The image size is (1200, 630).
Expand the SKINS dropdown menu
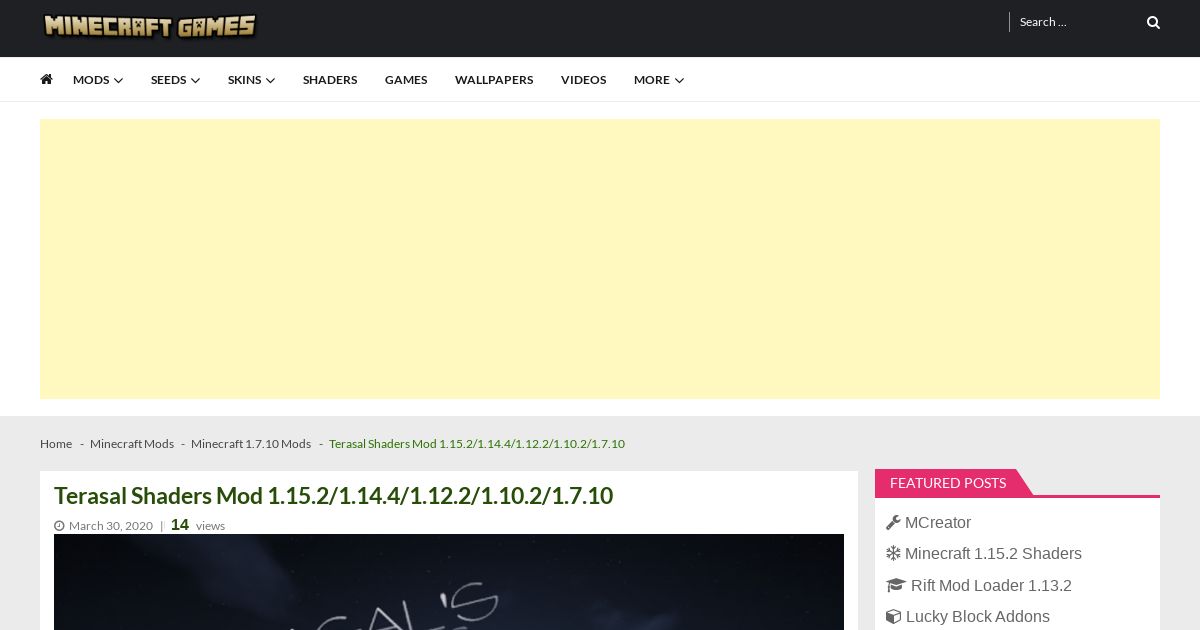(251, 80)
